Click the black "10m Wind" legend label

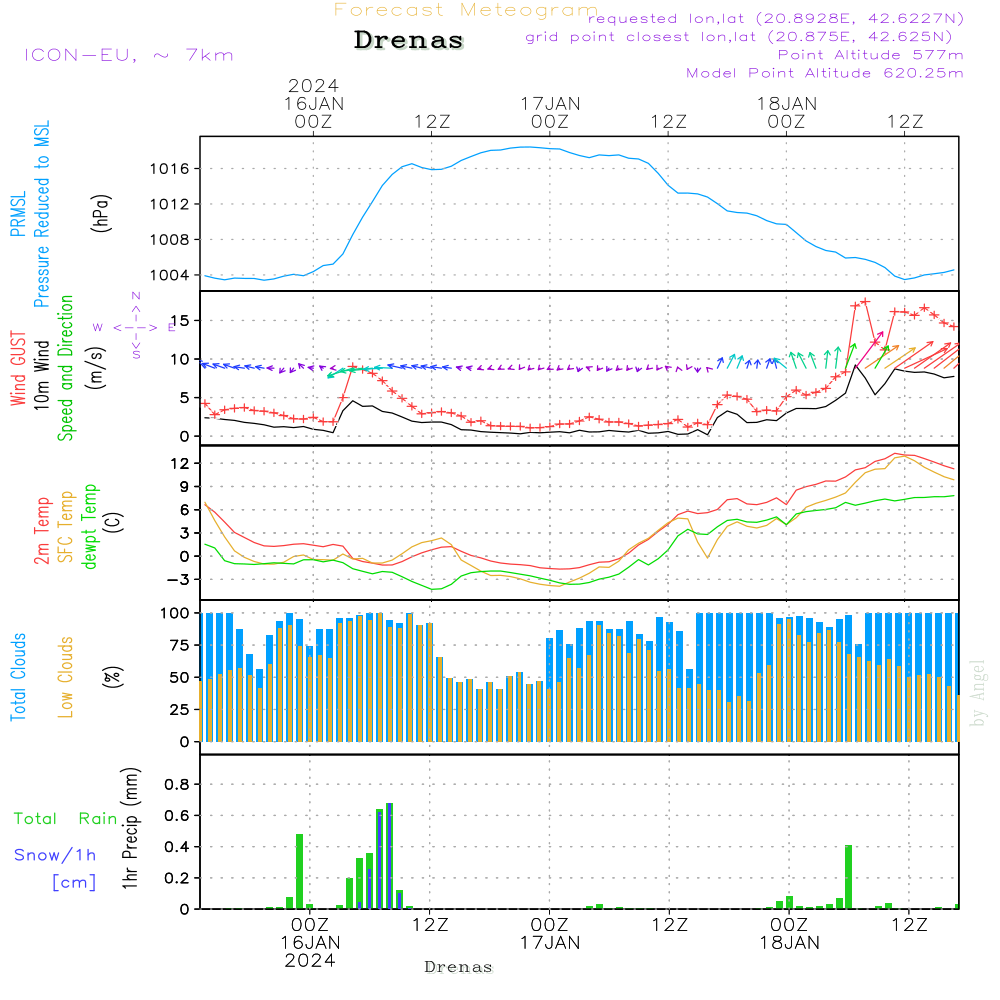41,374
